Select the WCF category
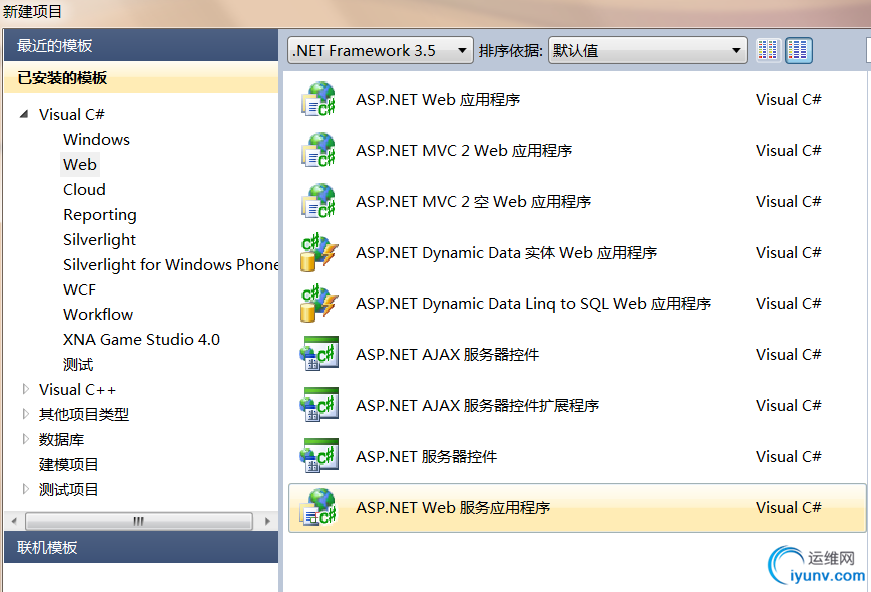 click(x=79, y=289)
